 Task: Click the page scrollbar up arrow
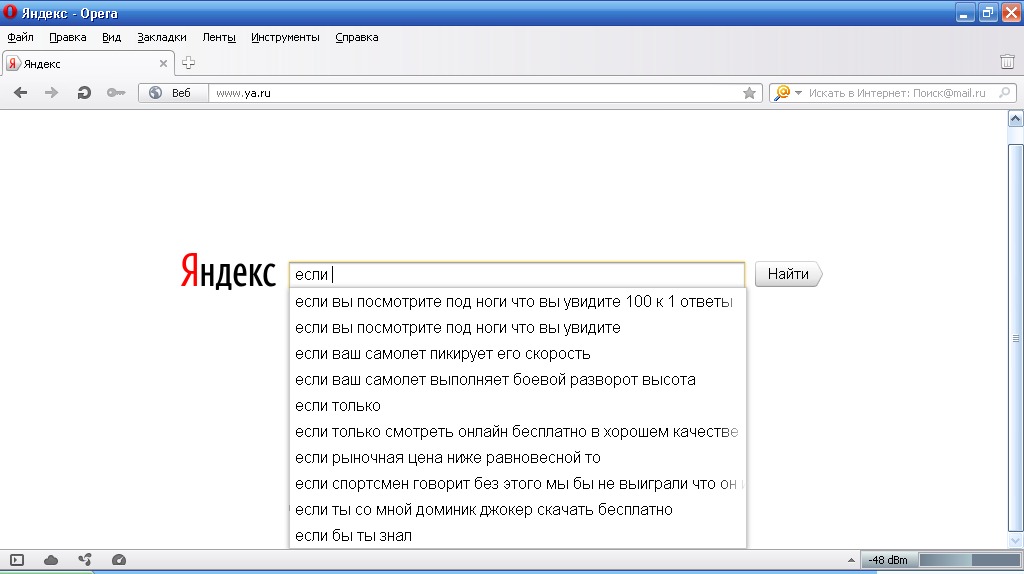pos(1016,118)
